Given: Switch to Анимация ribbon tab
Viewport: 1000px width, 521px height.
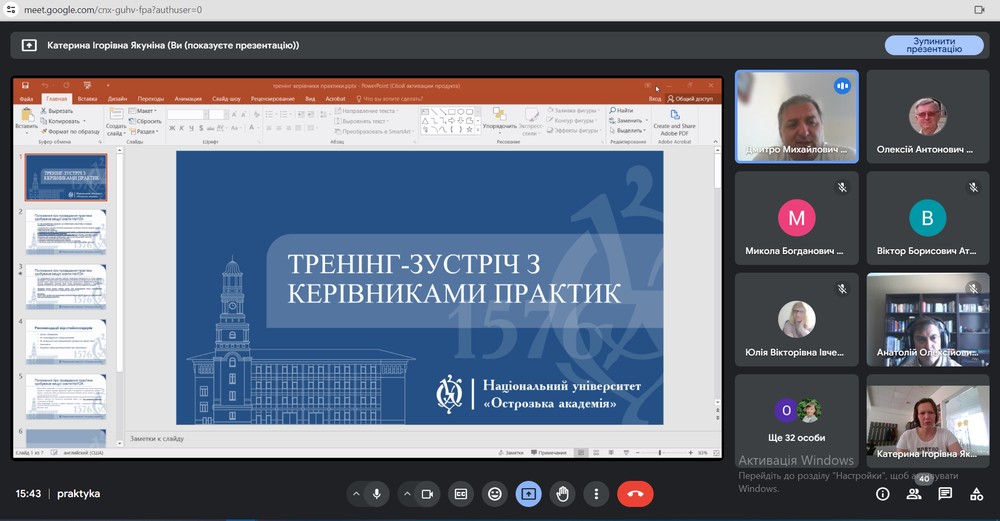Looking at the screenshot, I should point(188,99).
